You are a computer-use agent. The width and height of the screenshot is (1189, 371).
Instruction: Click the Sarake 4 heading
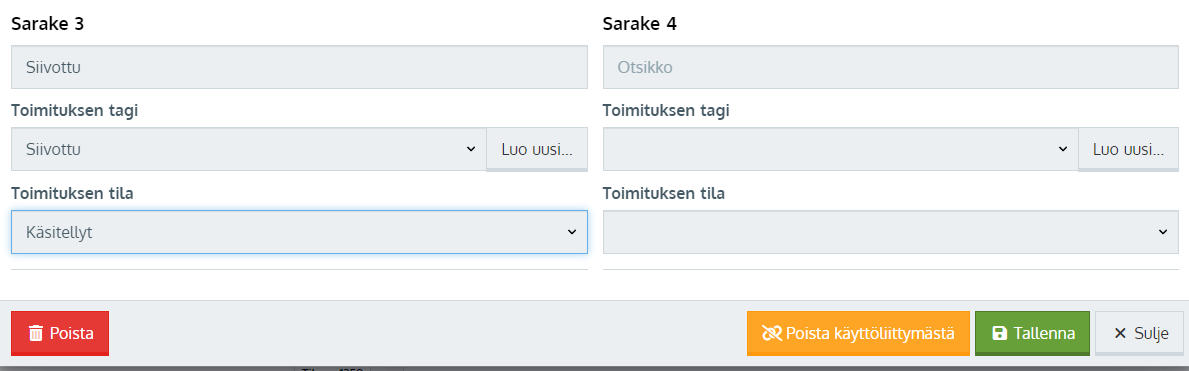(640, 24)
